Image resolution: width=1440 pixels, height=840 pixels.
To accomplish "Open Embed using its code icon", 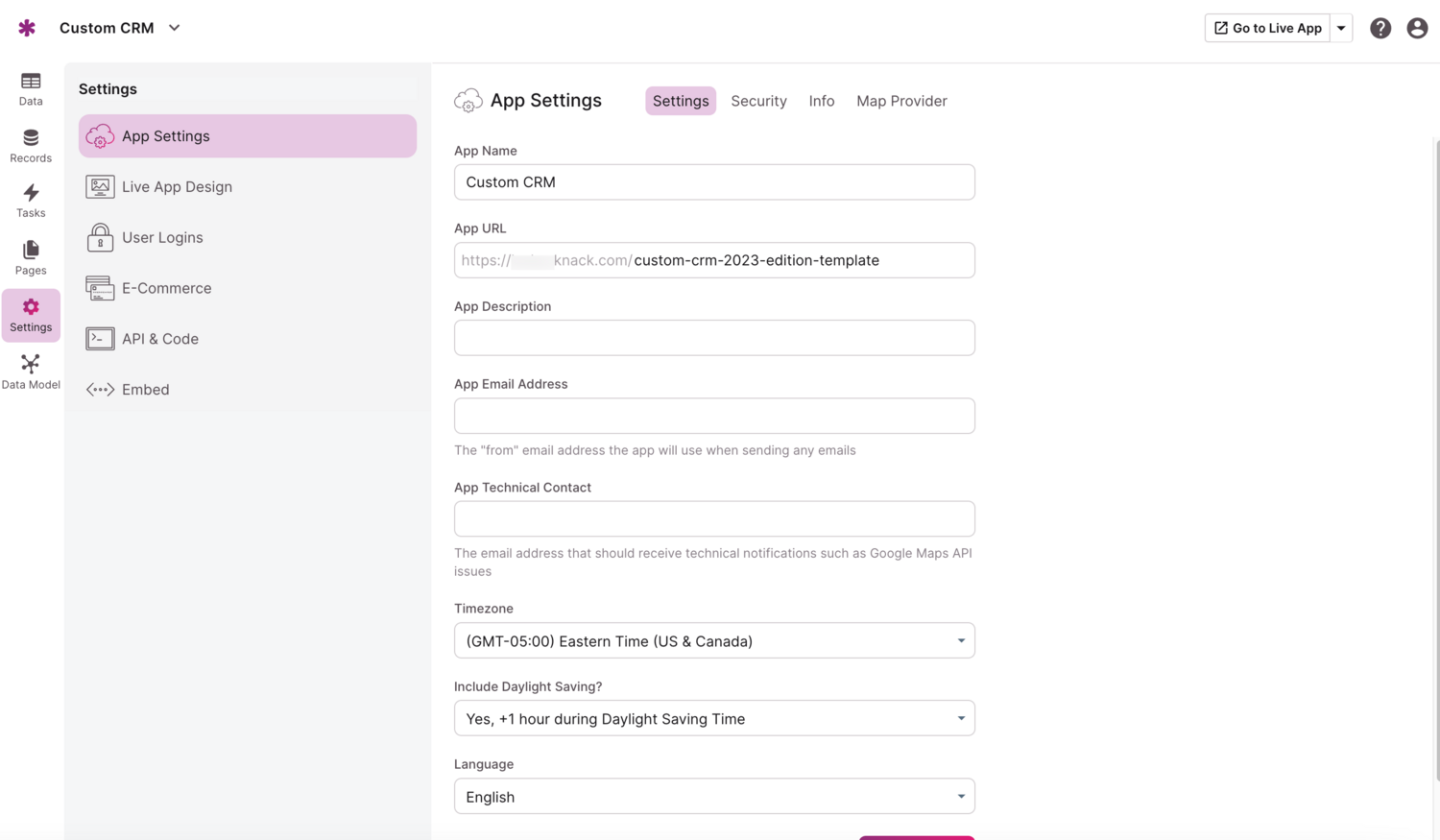I will (100, 389).
